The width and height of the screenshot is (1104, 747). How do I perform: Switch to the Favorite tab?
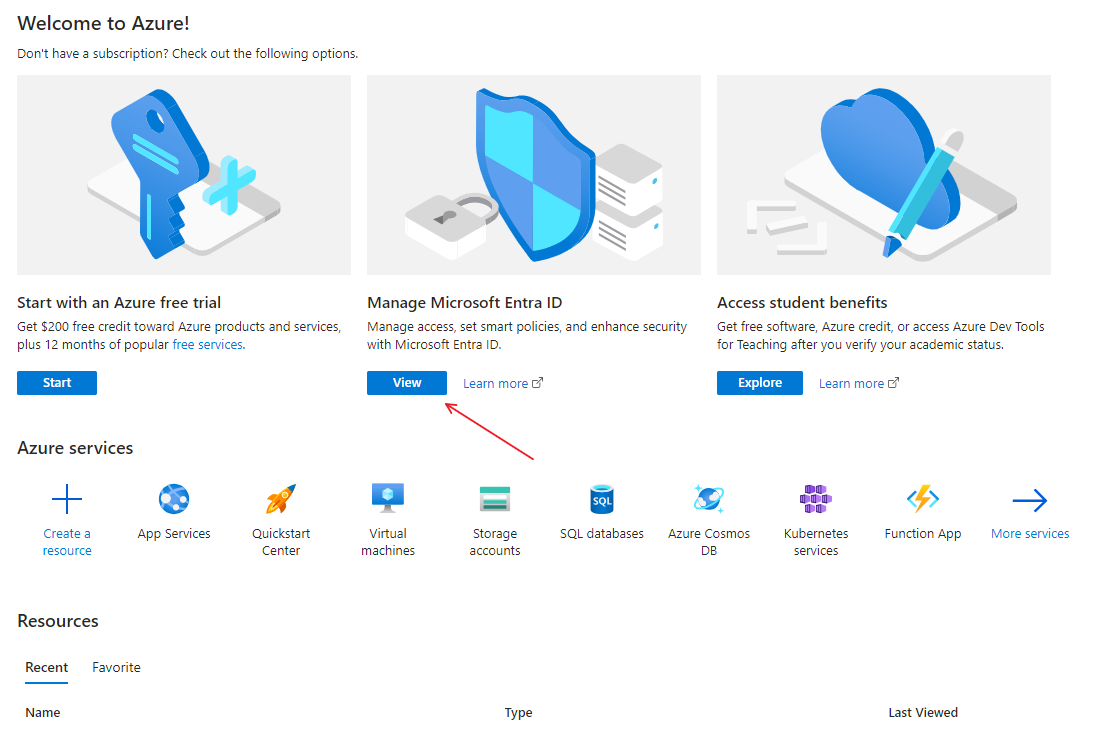pos(116,667)
